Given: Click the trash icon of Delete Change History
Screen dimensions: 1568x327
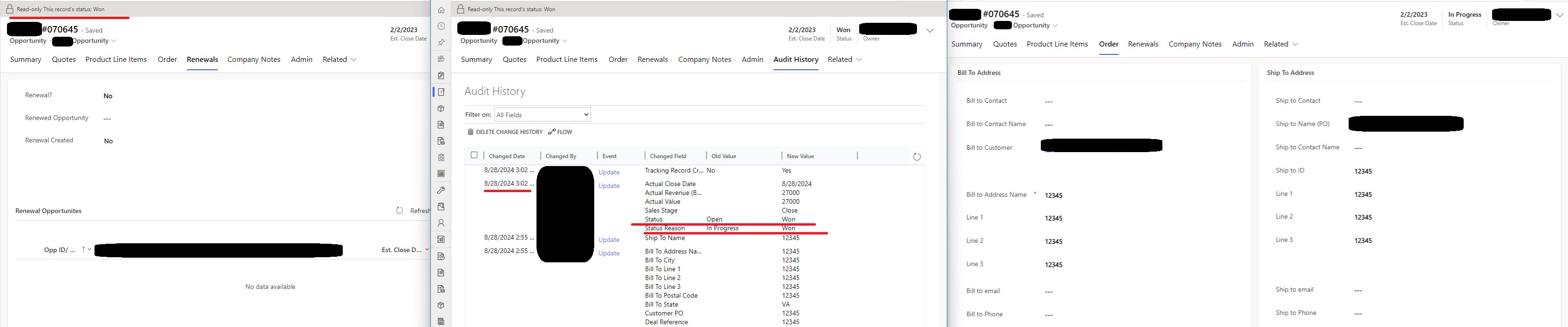Looking at the screenshot, I should point(470,132).
